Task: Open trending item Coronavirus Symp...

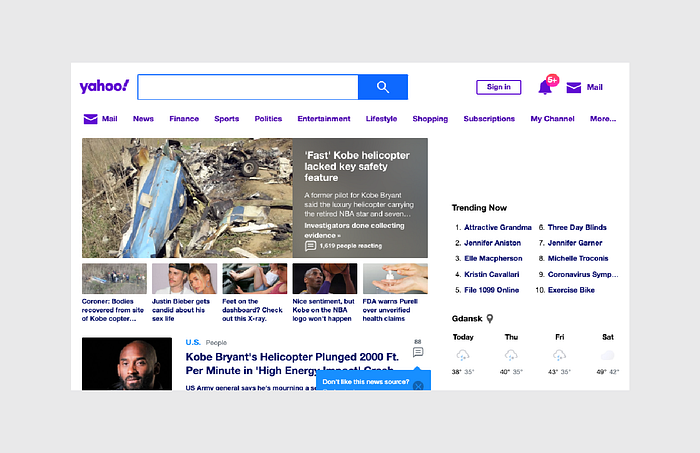Action: pos(583,274)
